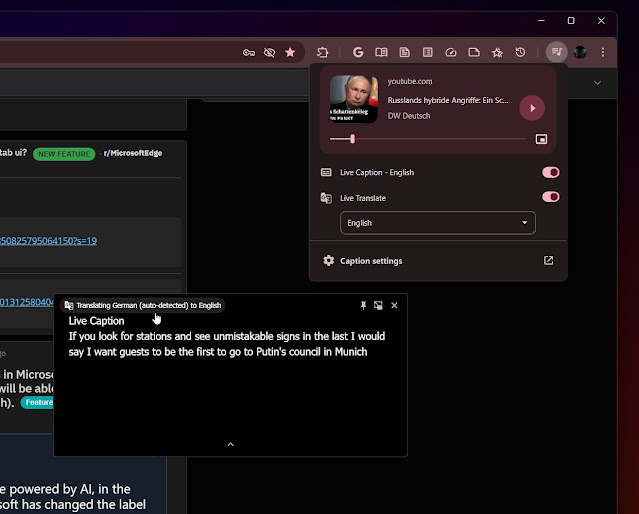Click the youtube.com source label
The image size is (639, 514).
coord(410,81)
